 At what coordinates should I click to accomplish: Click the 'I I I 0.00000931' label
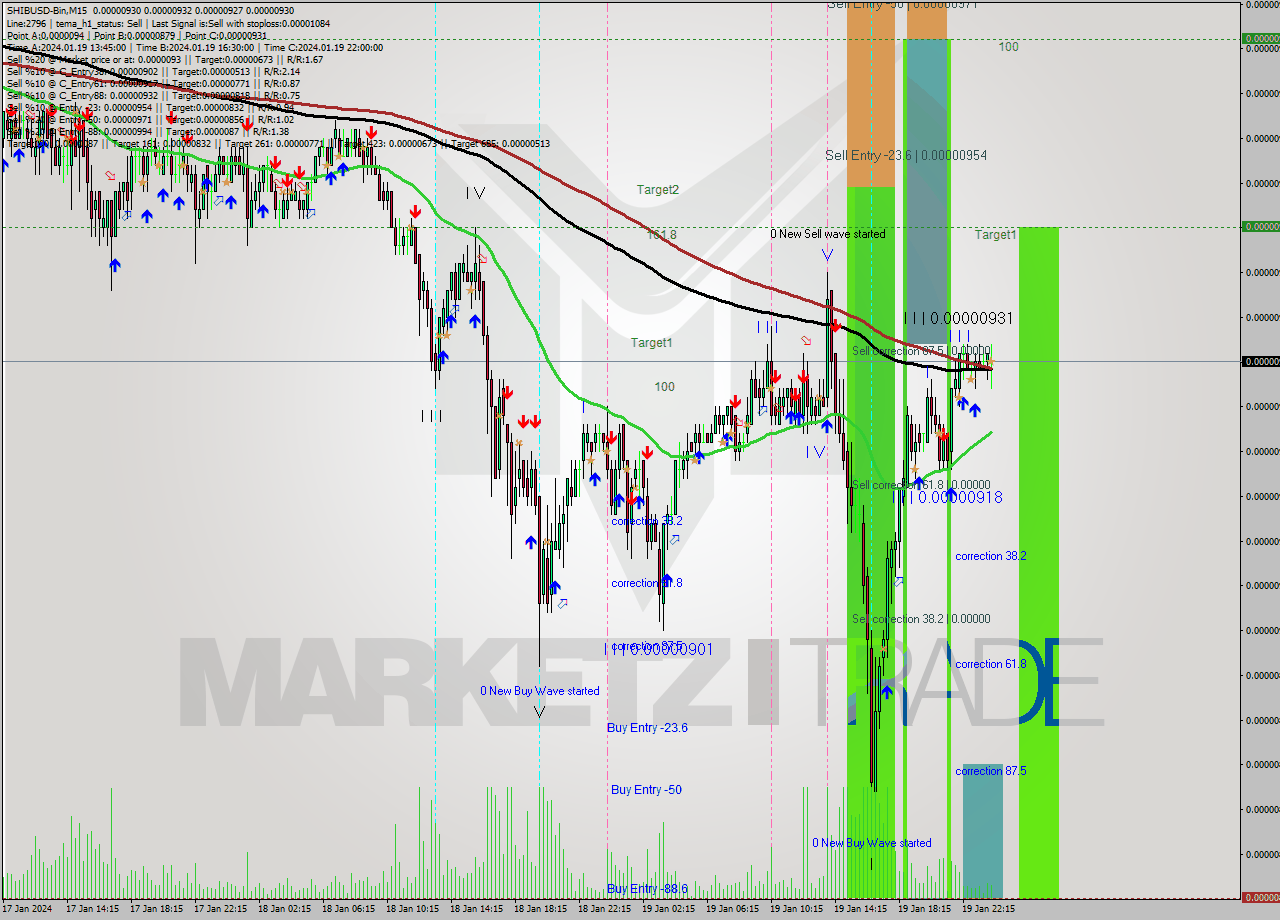(958, 318)
